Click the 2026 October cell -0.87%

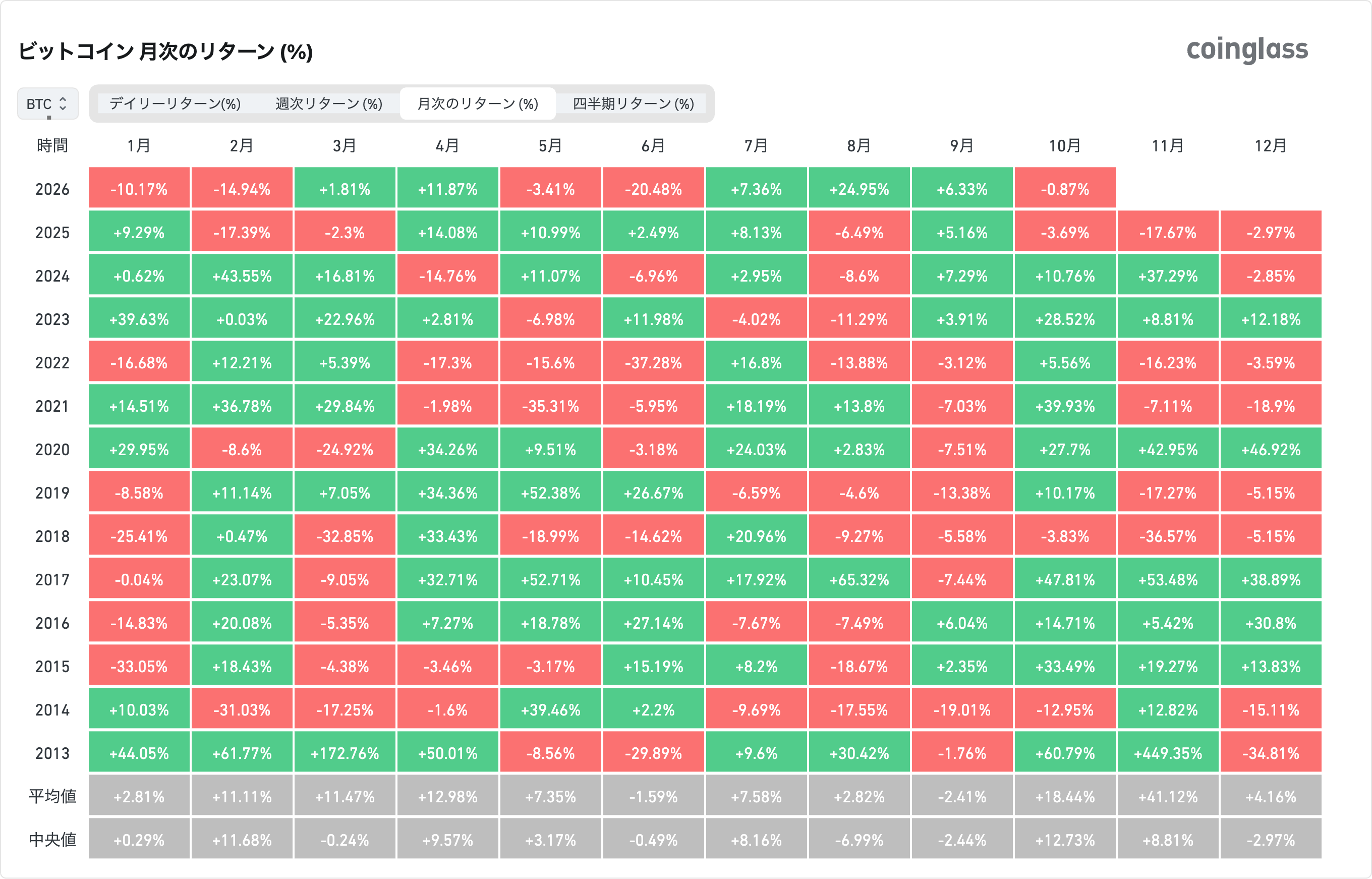1065,188
